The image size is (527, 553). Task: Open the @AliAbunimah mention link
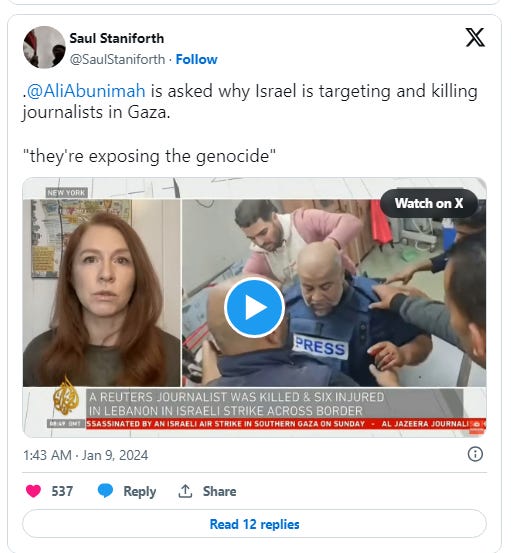point(86,91)
